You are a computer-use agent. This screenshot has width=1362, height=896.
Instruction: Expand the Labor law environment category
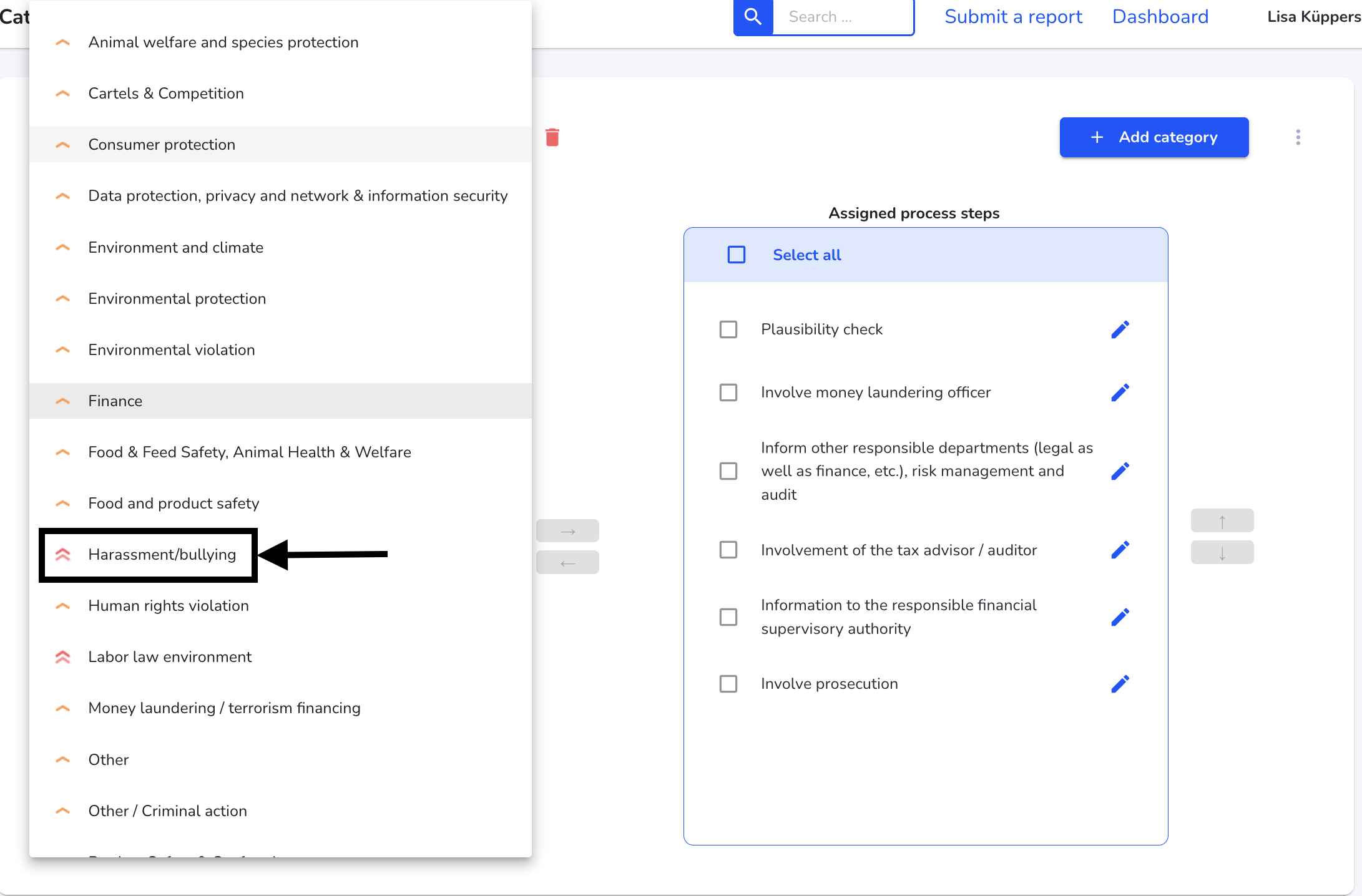tap(64, 656)
